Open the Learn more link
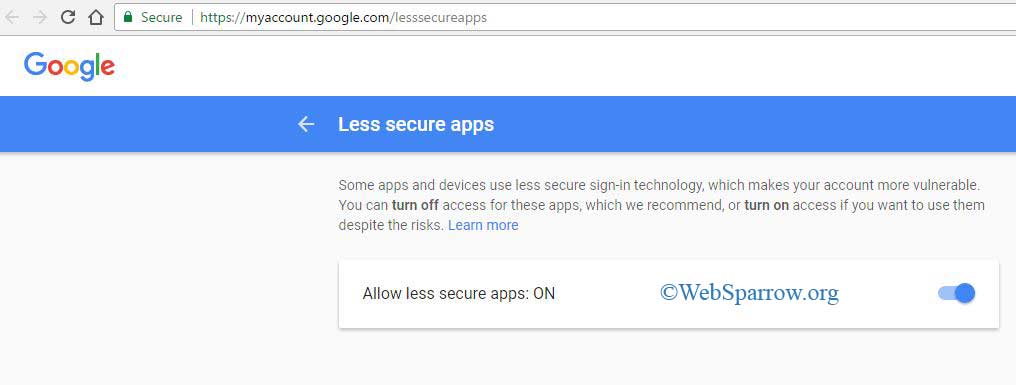This screenshot has height=385, width=1016. click(x=483, y=226)
